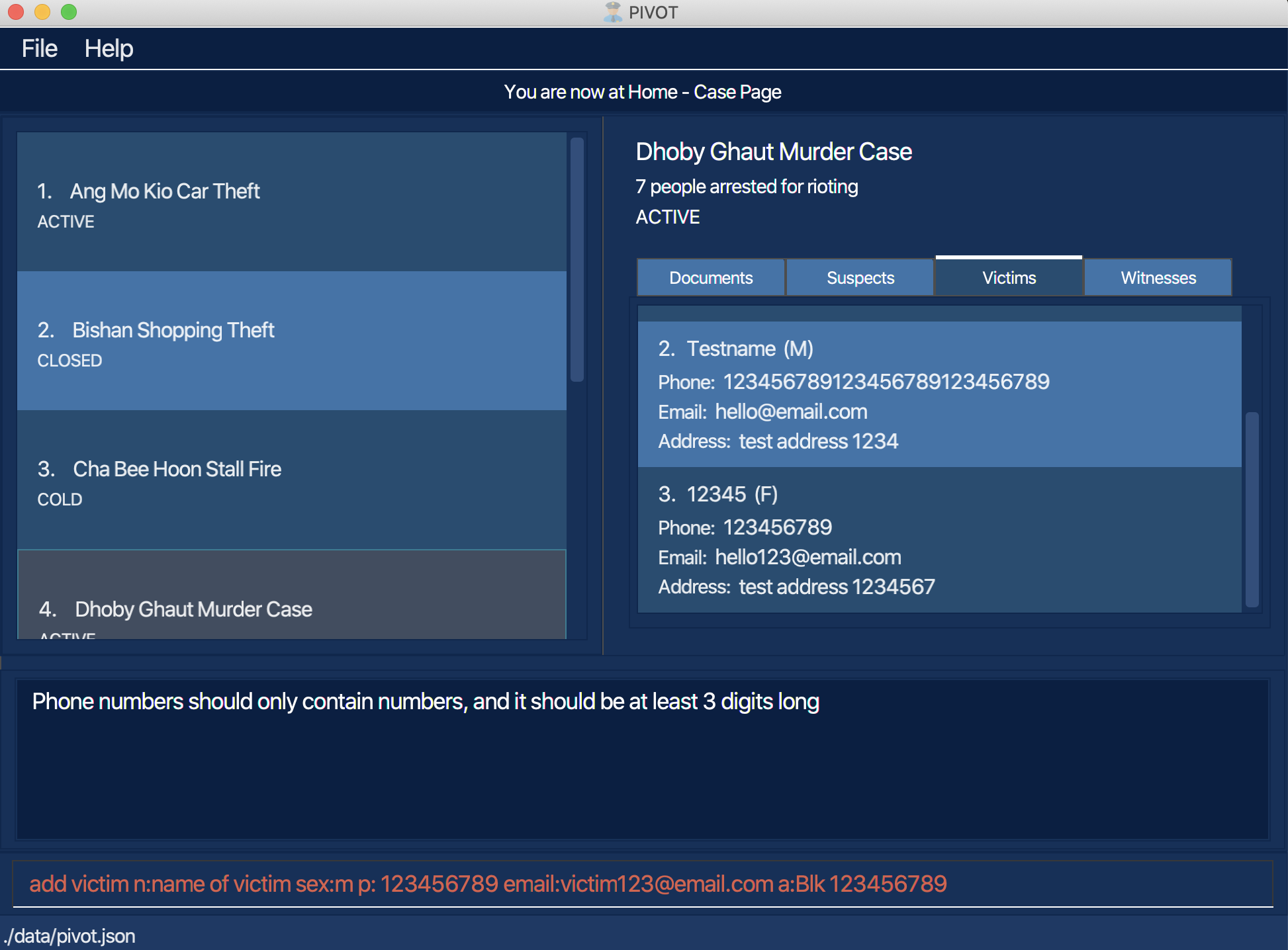
Task: Switch to the Documents tab
Action: click(710, 278)
